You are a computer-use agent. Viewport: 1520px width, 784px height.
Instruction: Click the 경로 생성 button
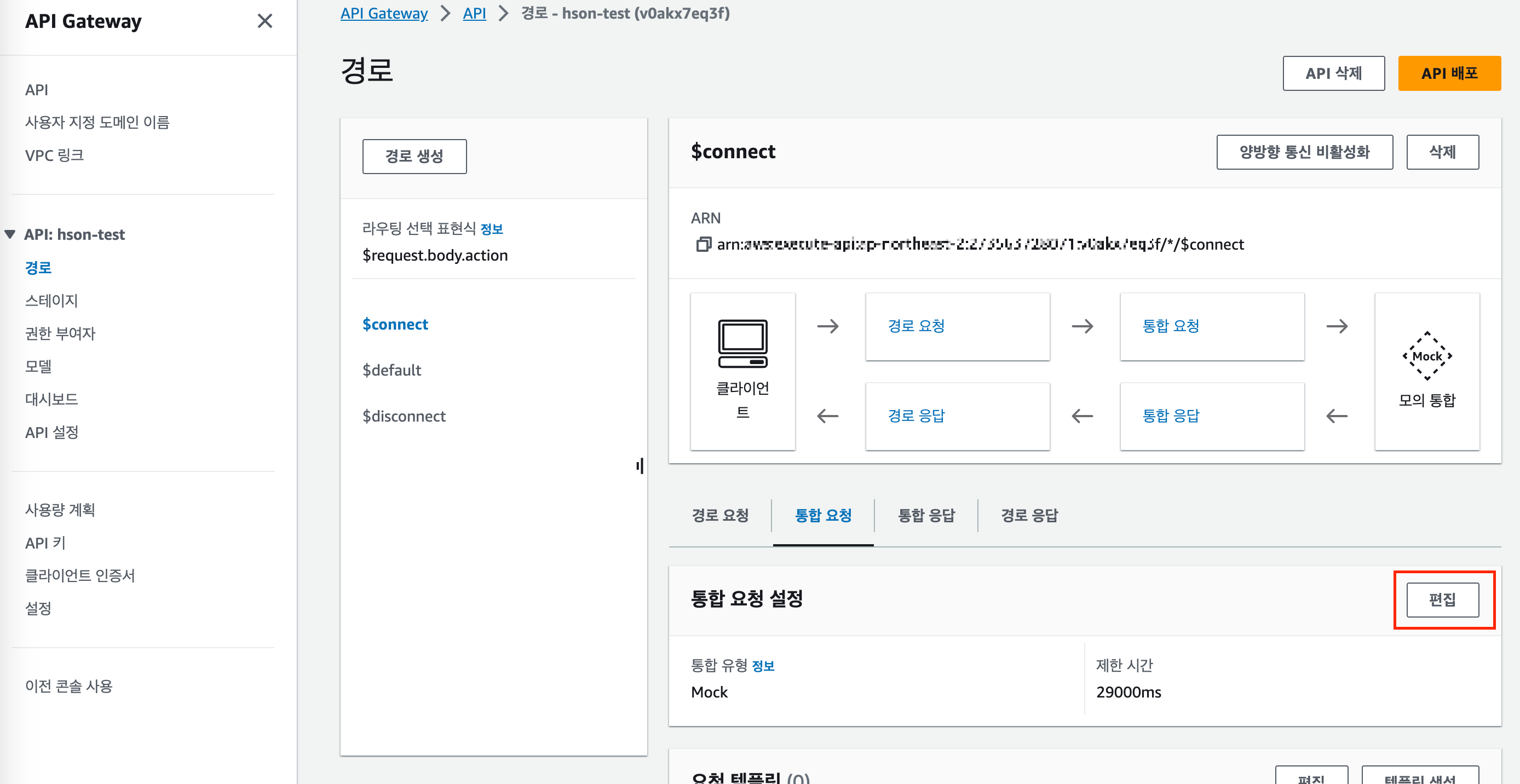414,157
